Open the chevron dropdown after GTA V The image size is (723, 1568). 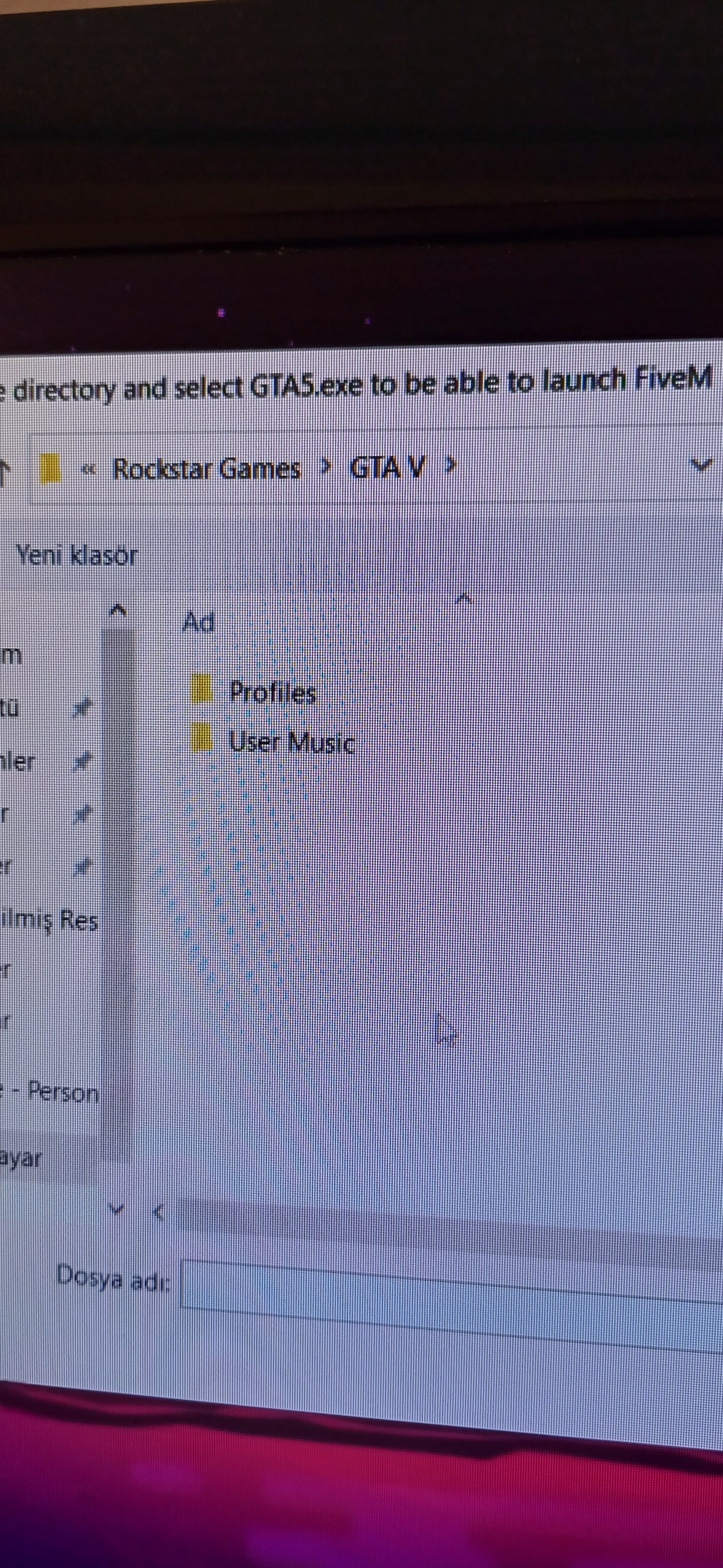[451, 466]
